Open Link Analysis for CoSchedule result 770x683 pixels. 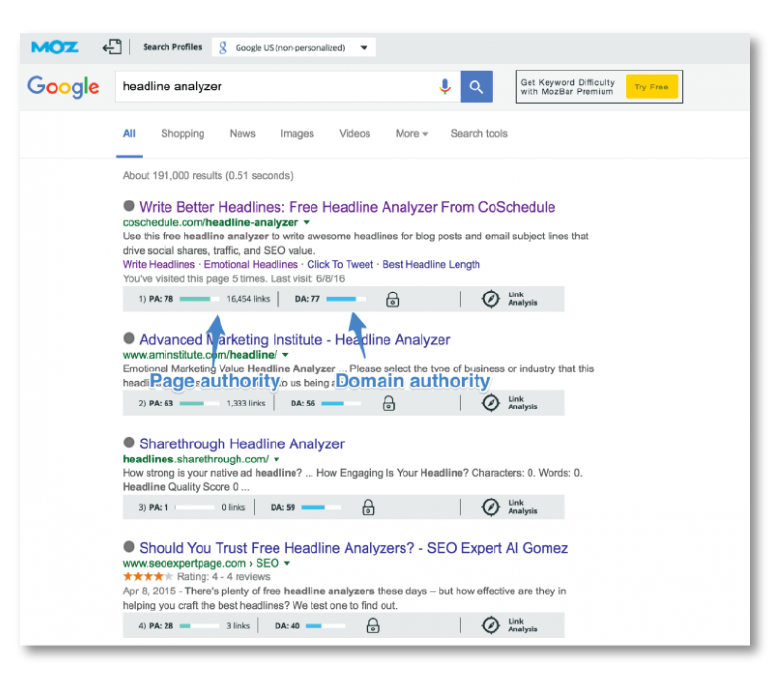click(510, 299)
